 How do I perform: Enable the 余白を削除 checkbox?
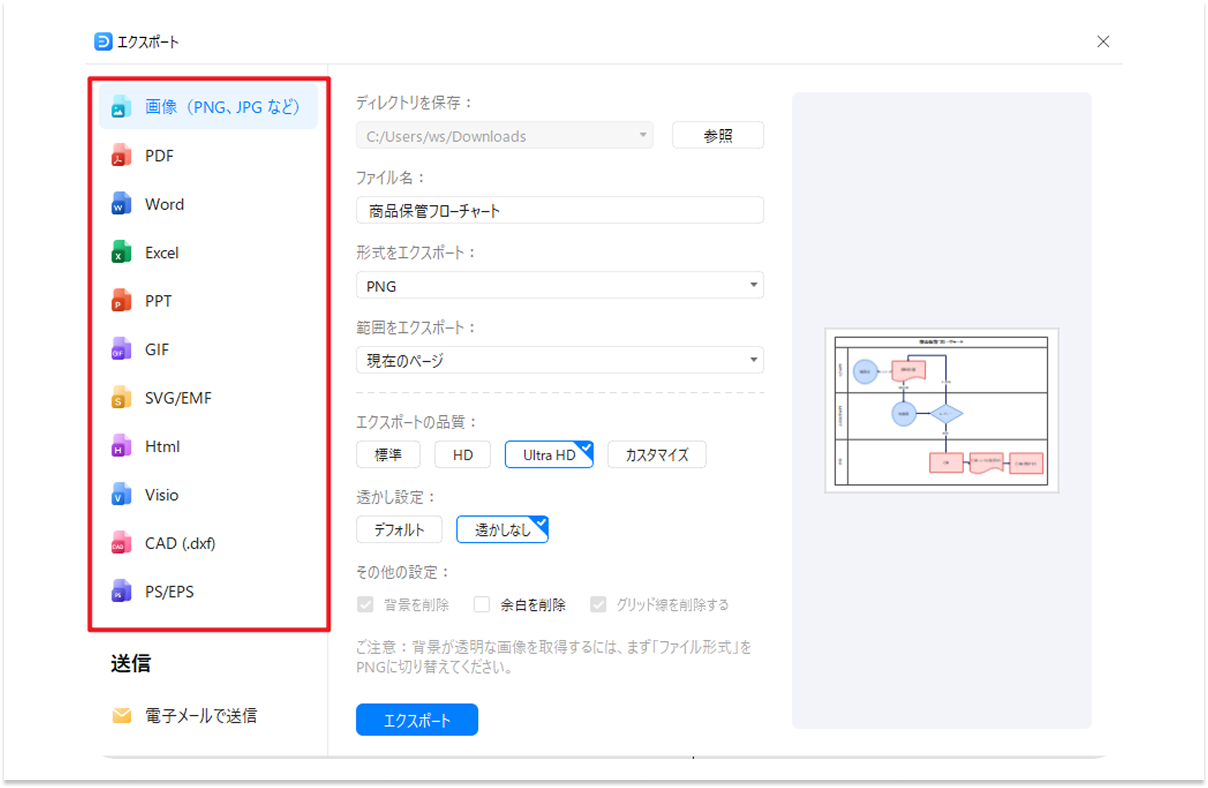(x=481, y=604)
